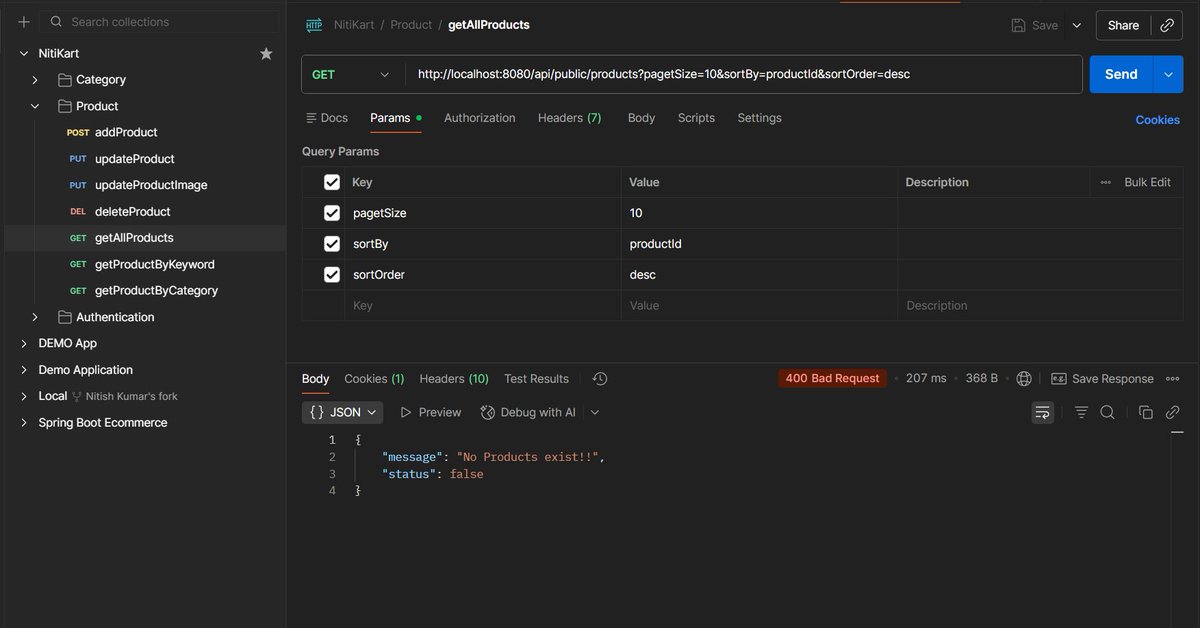The width and height of the screenshot is (1200, 628).
Task: Click the save disk icon
Action: [1018, 25]
